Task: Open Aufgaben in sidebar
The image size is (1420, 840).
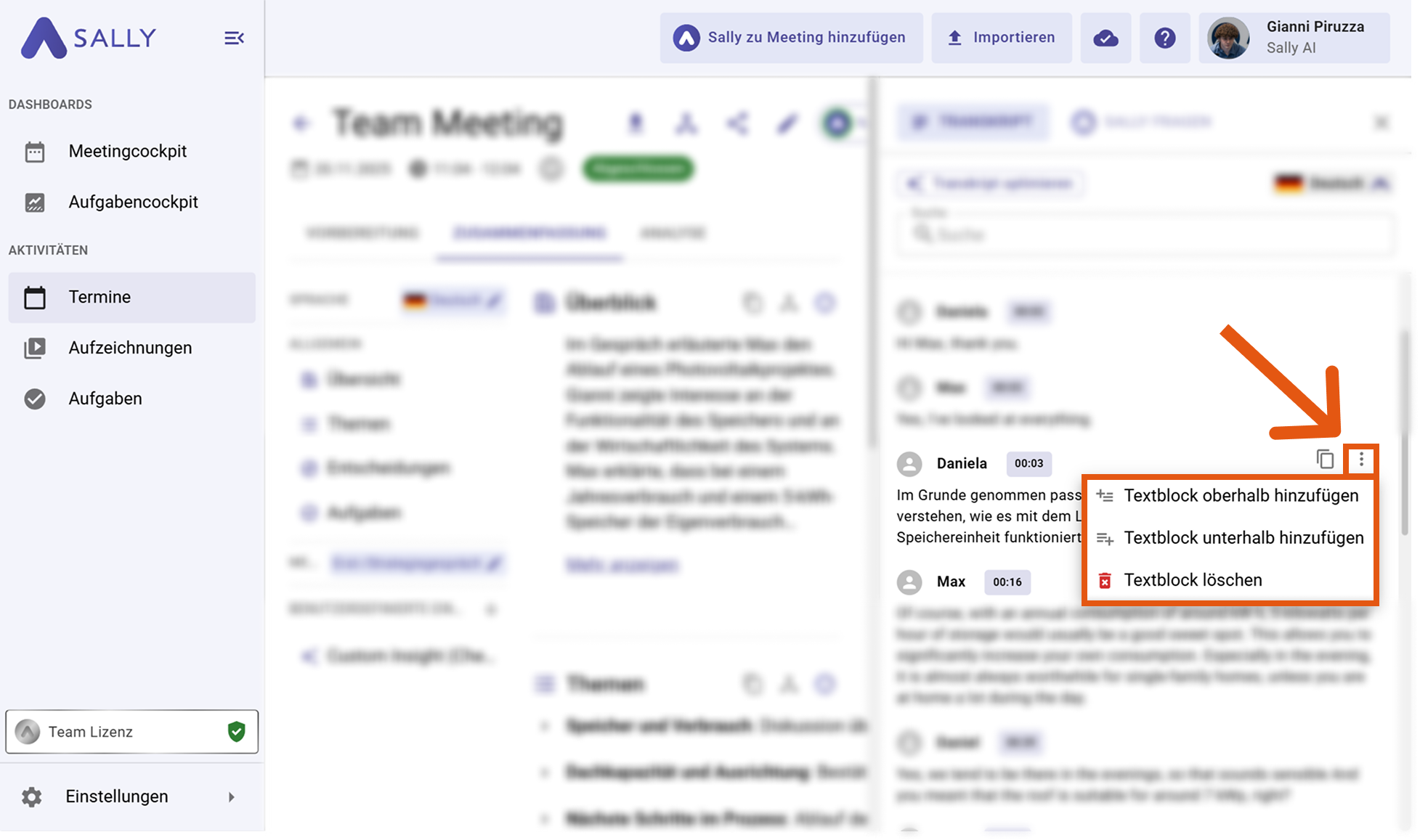Action: [x=105, y=399]
